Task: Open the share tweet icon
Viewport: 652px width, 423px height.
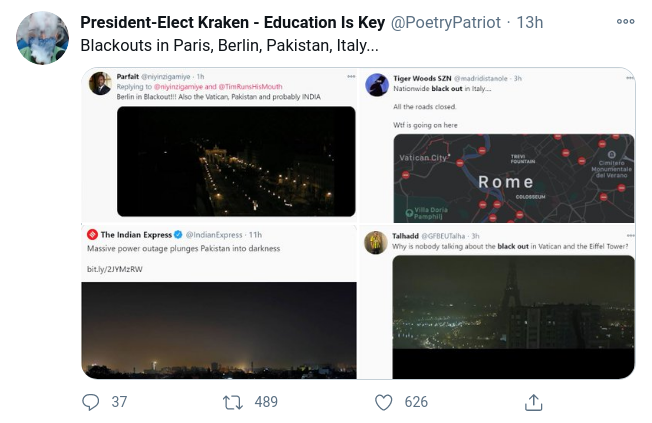Action: click(533, 401)
